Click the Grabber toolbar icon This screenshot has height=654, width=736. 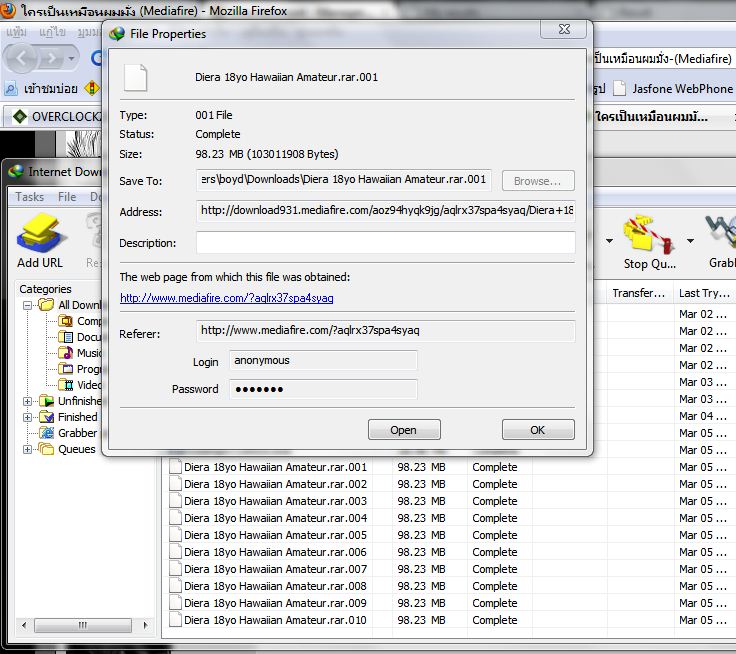point(722,242)
